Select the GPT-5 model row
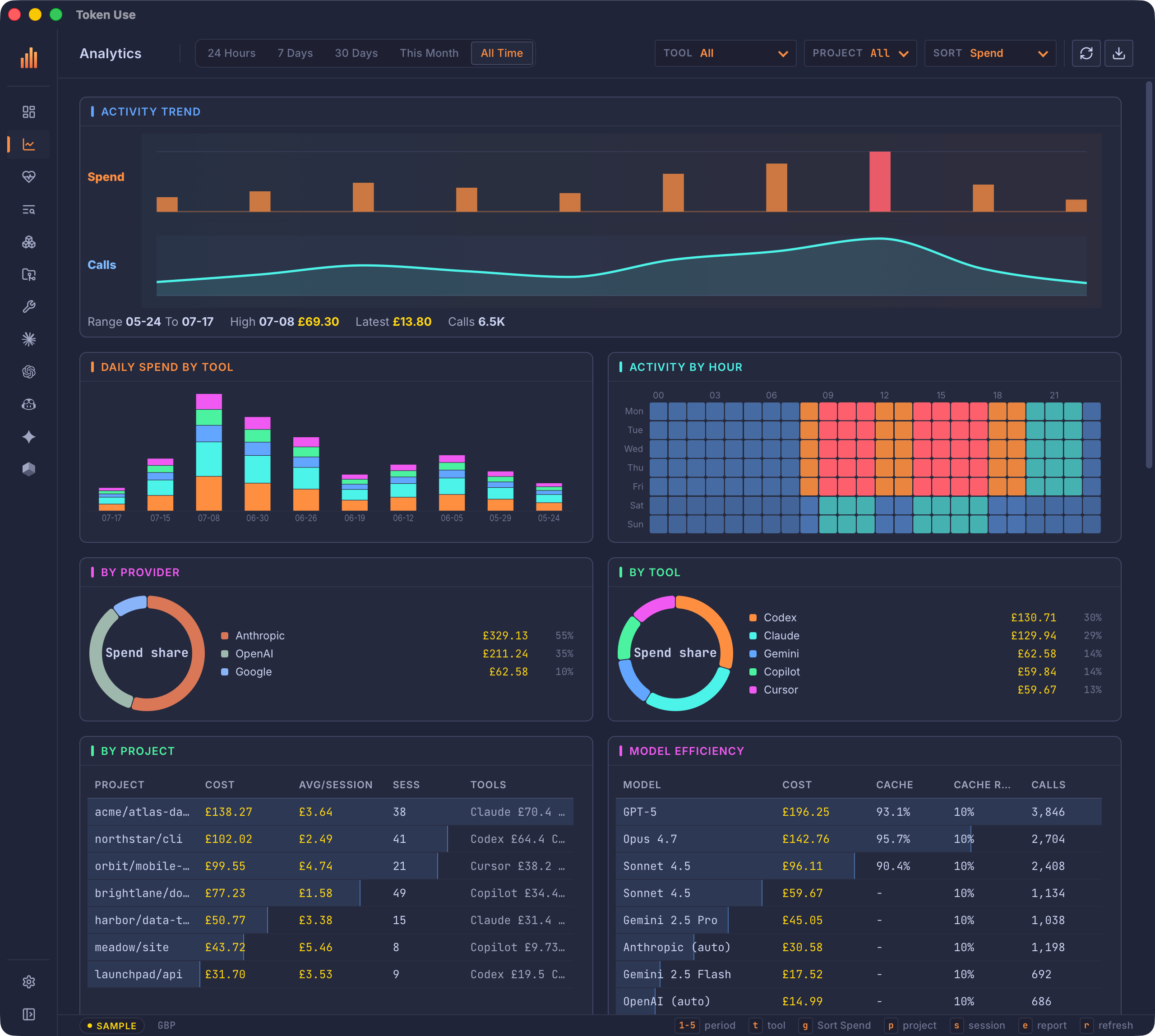The width and height of the screenshot is (1155, 1036). [x=859, y=812]
